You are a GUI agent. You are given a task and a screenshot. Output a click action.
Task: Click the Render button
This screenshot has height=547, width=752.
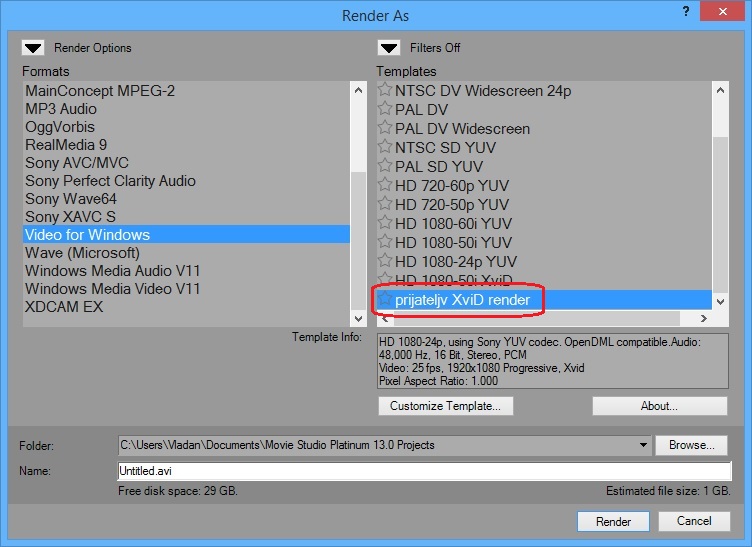[x=613, y=521]
